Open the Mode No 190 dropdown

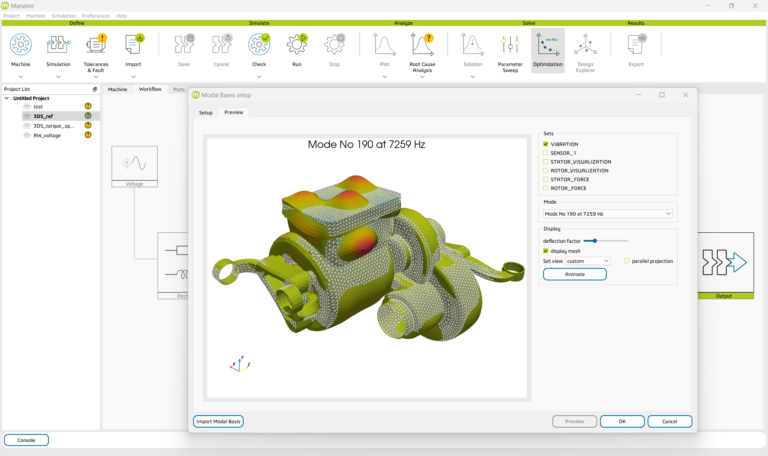pos(608,213)
